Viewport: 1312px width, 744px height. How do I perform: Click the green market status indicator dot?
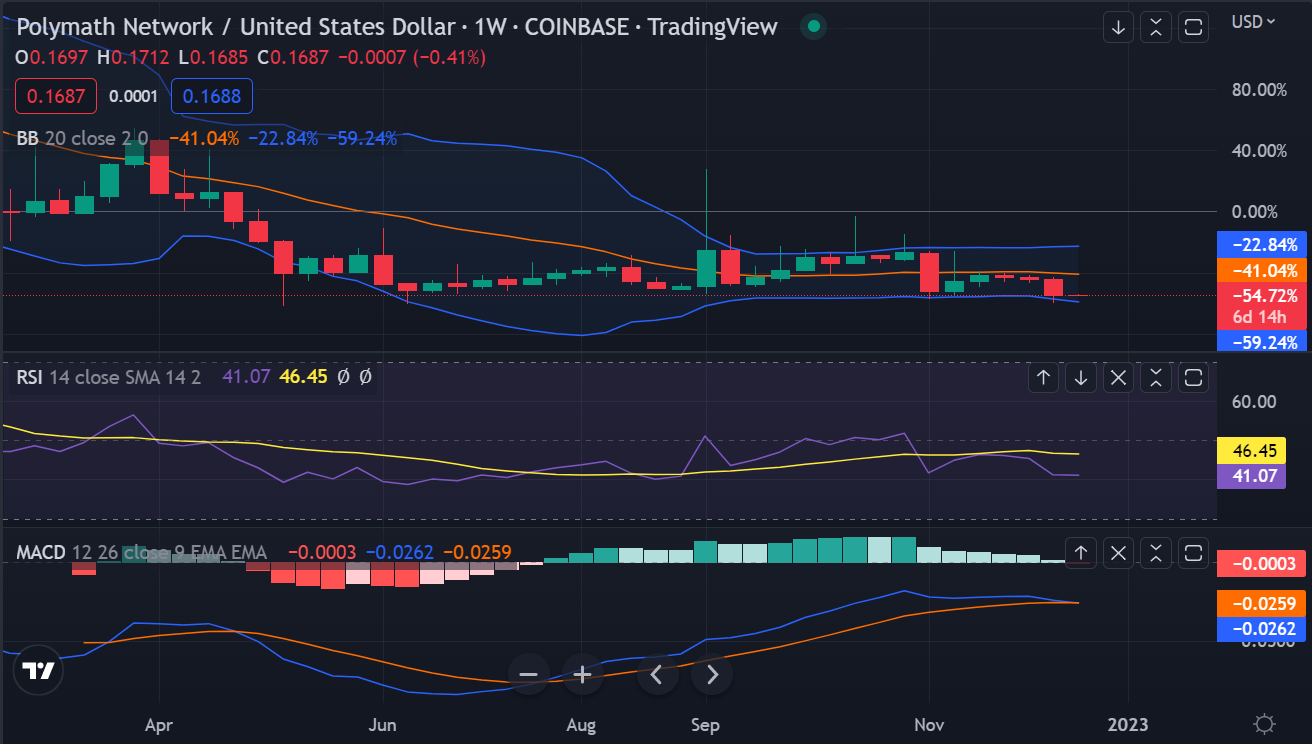point(814,27)
